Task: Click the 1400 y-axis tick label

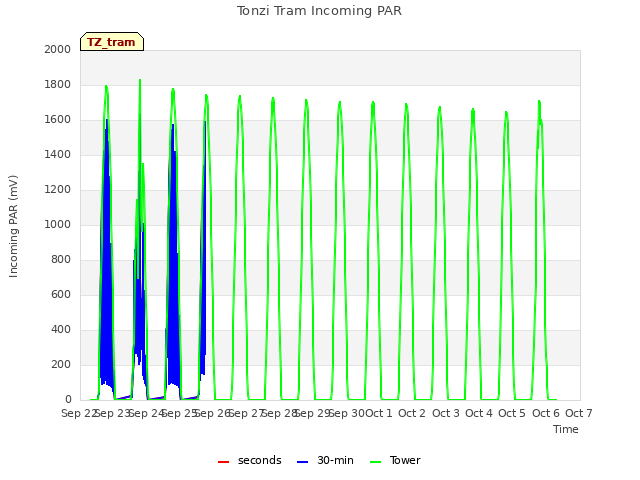Action: coord(58,154)
